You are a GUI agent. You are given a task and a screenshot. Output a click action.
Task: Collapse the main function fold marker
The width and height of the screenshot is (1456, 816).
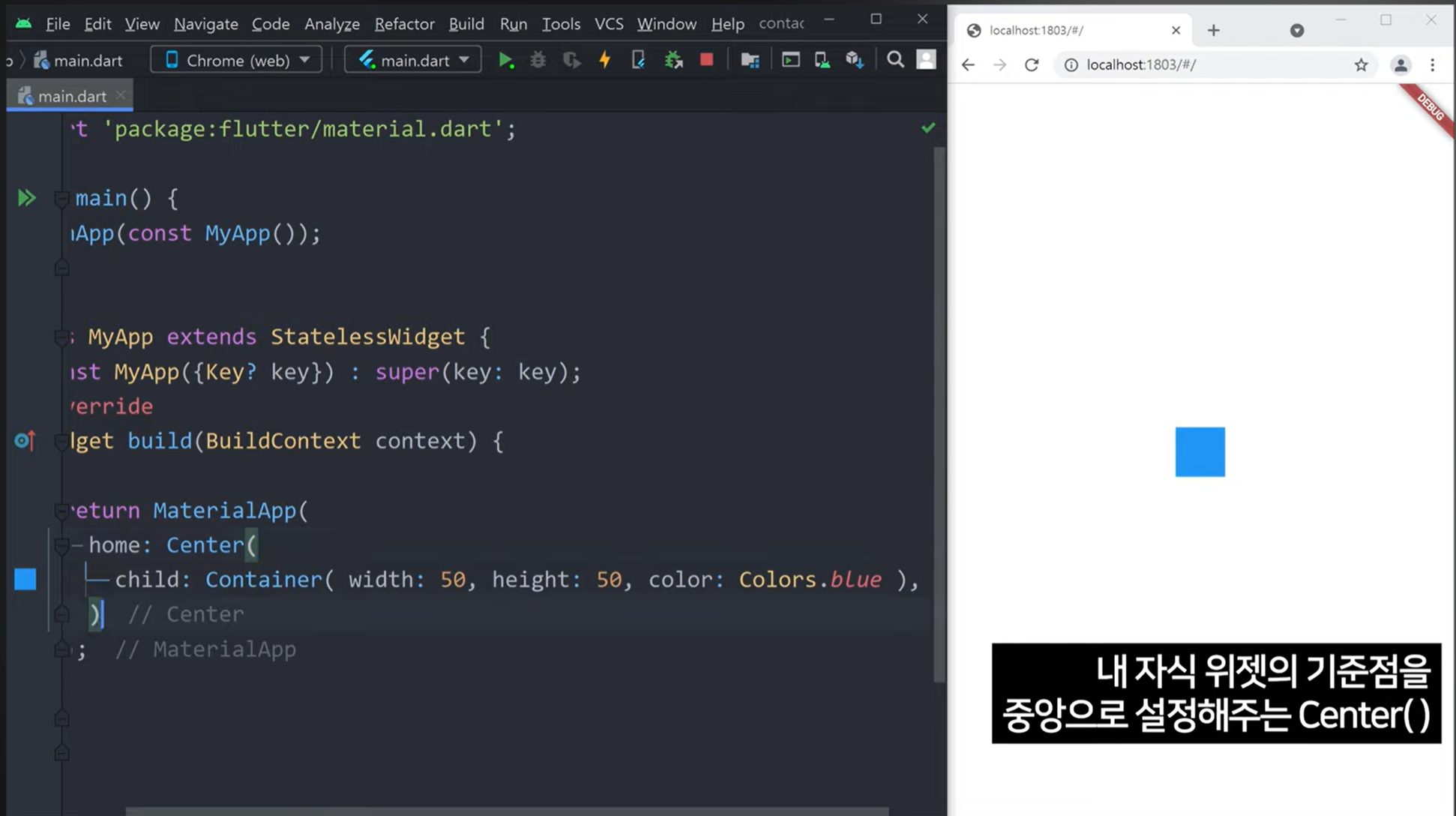tap(62, 199)
